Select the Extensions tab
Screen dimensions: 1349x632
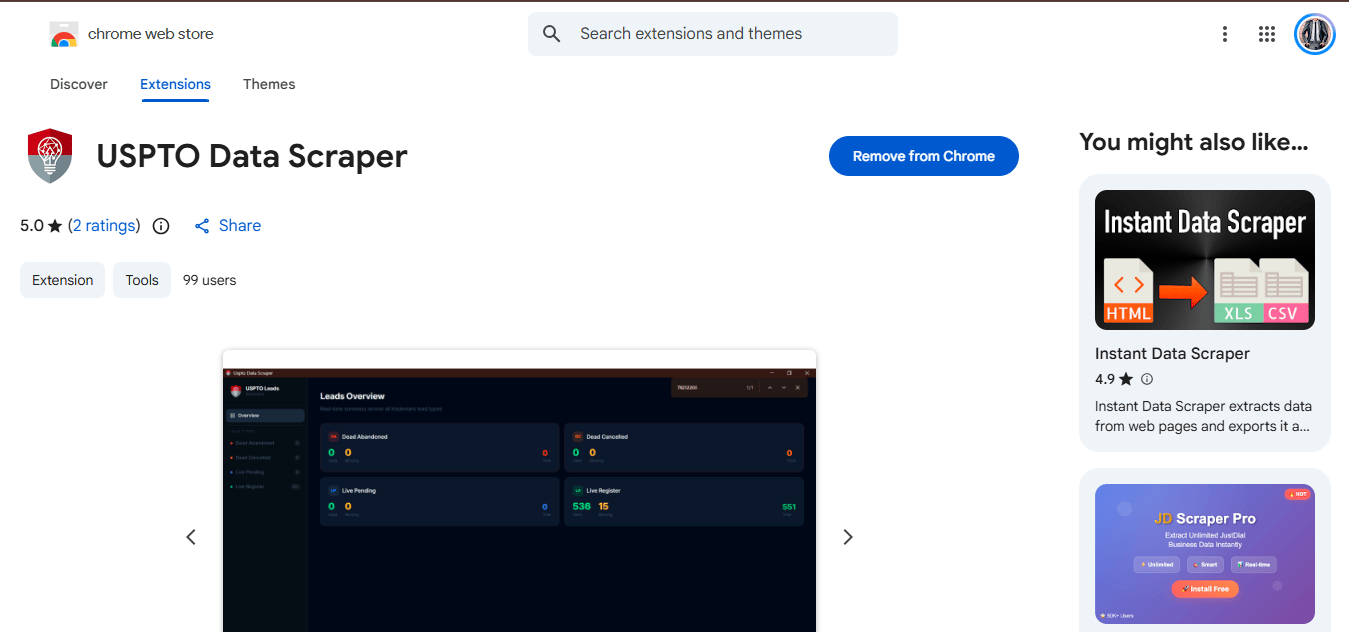[x=175, y=84]
